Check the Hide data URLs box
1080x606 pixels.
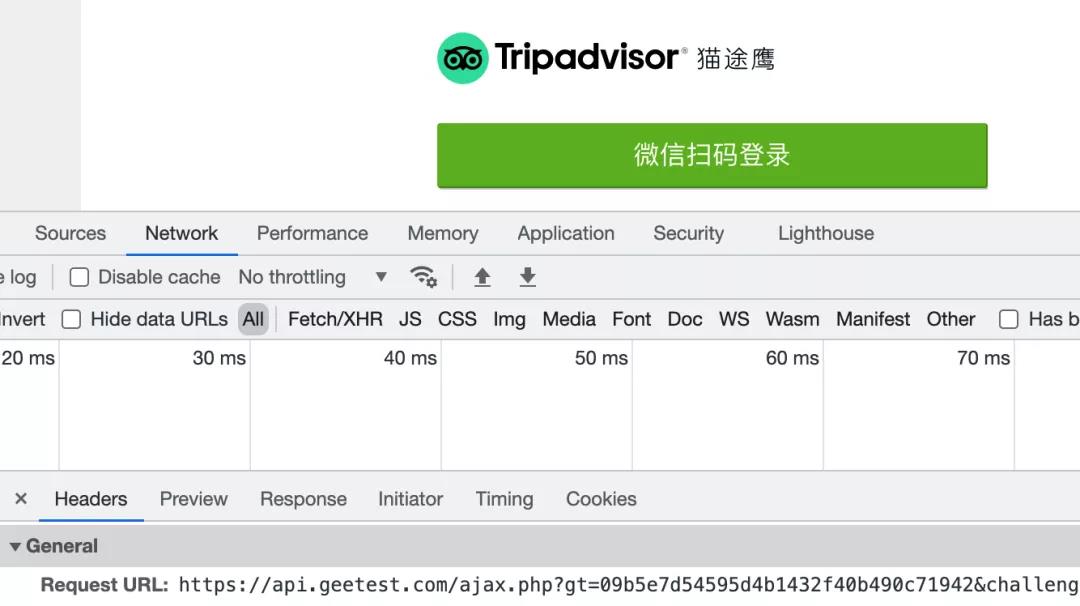[x=71, y=319]
